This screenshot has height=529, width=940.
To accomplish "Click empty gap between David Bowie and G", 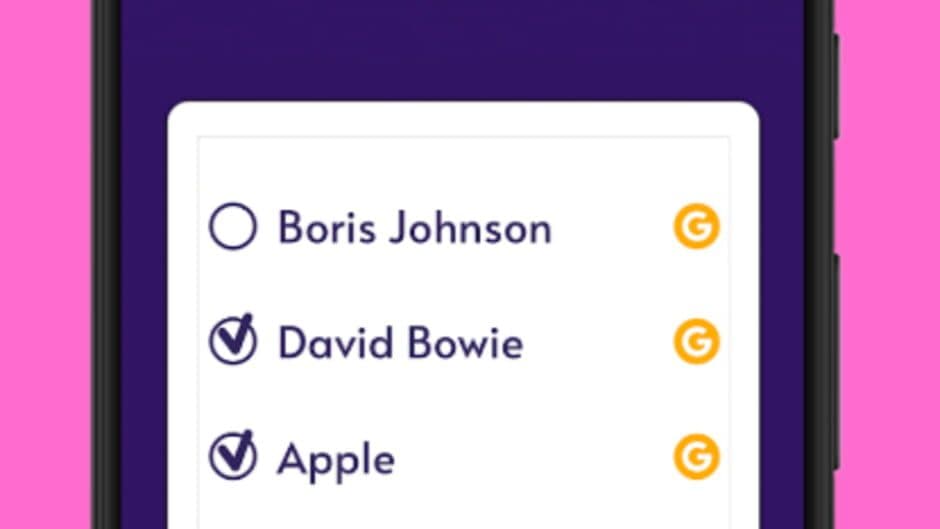I will [598, 342].
